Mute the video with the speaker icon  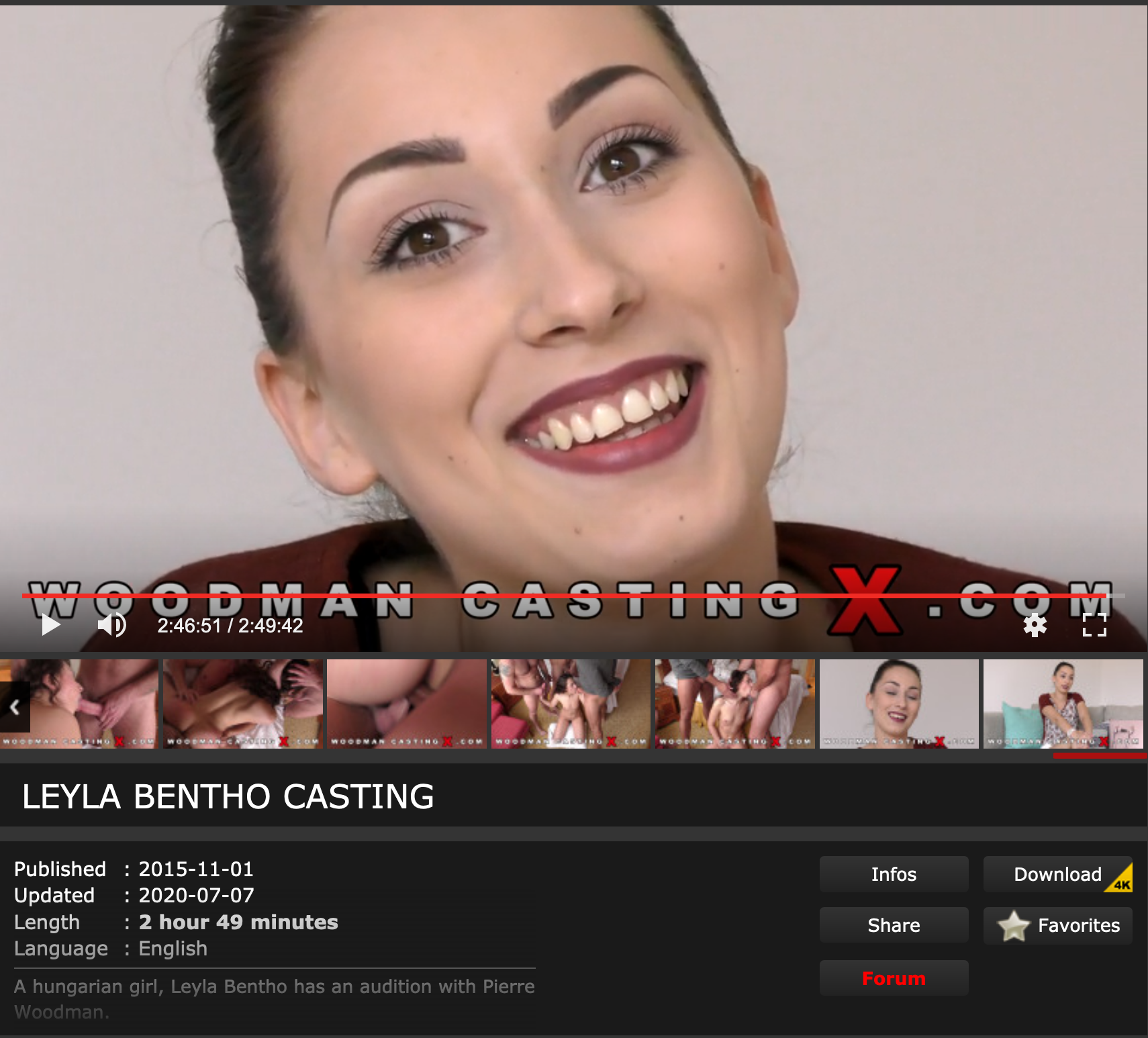pyautogui.click(x=111, y=625)
